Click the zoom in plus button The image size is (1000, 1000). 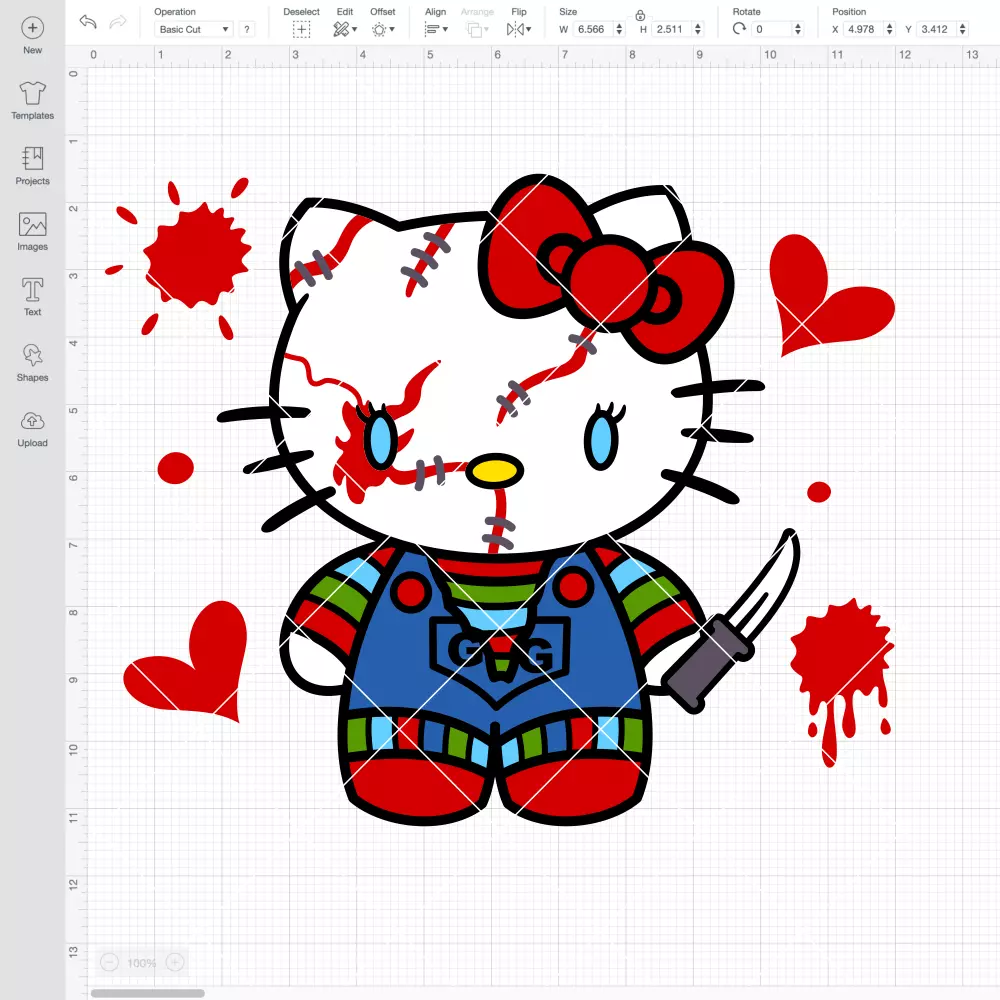click(x=175, y=962)
